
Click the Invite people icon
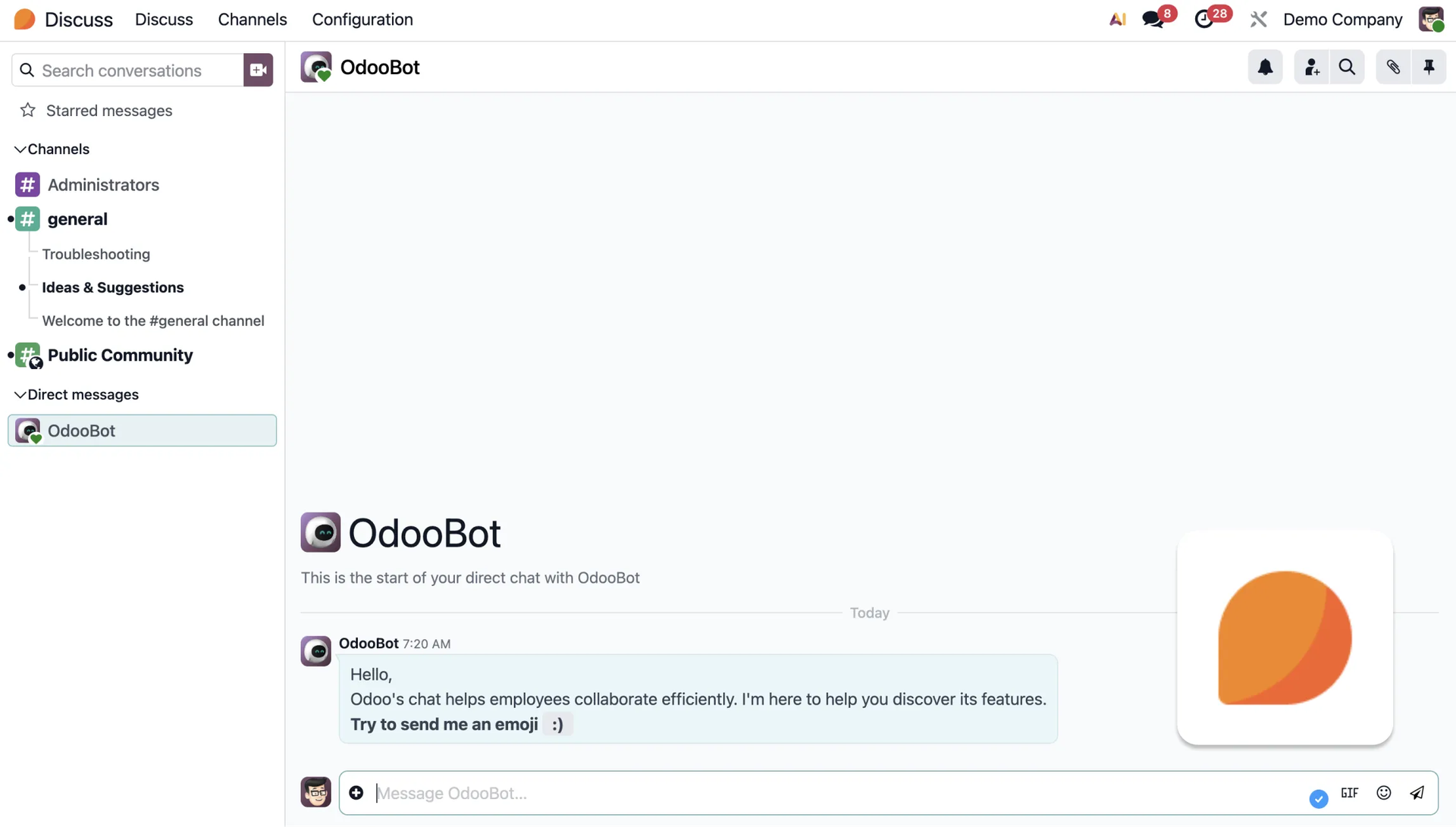[x=1312, y=67]
